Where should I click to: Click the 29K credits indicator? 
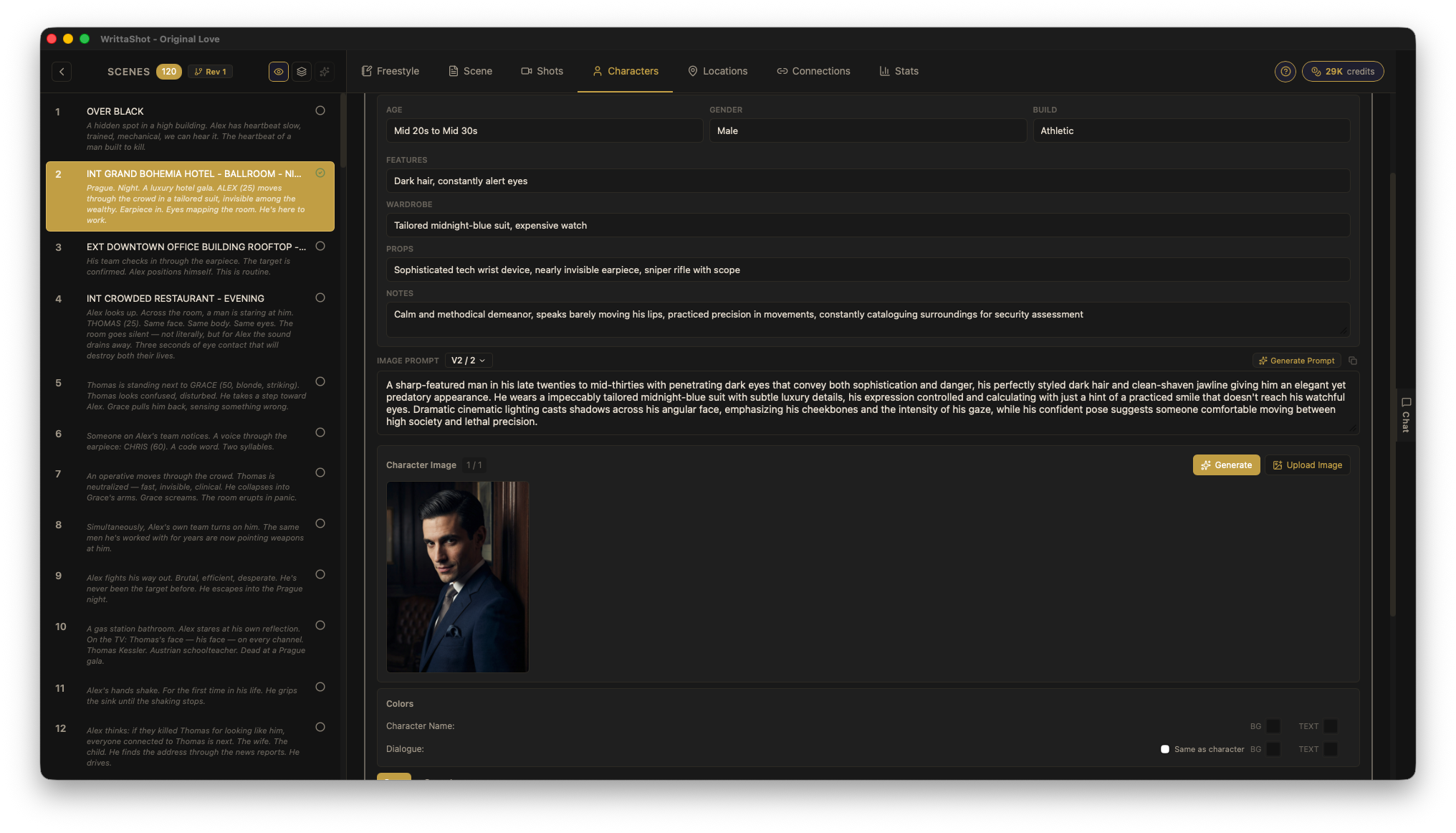(1342, 72)
